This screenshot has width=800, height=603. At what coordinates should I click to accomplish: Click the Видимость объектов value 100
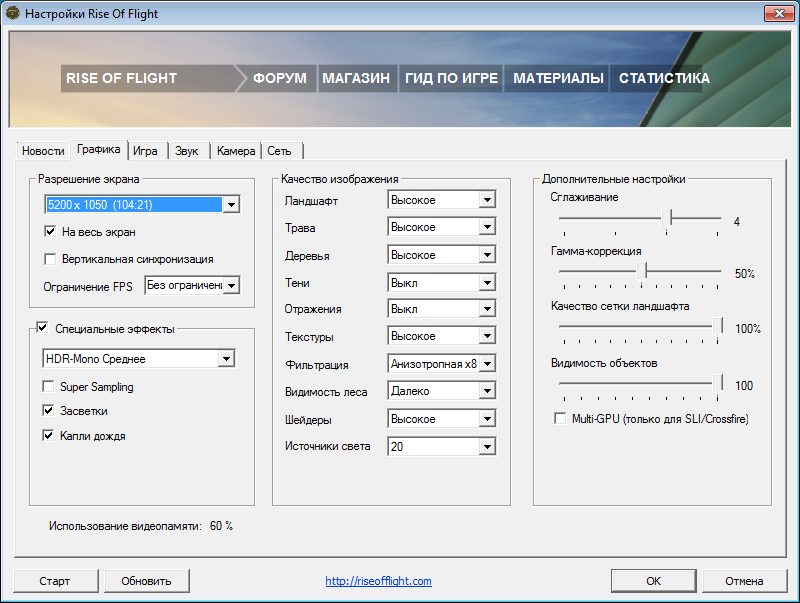pos(744,386)
